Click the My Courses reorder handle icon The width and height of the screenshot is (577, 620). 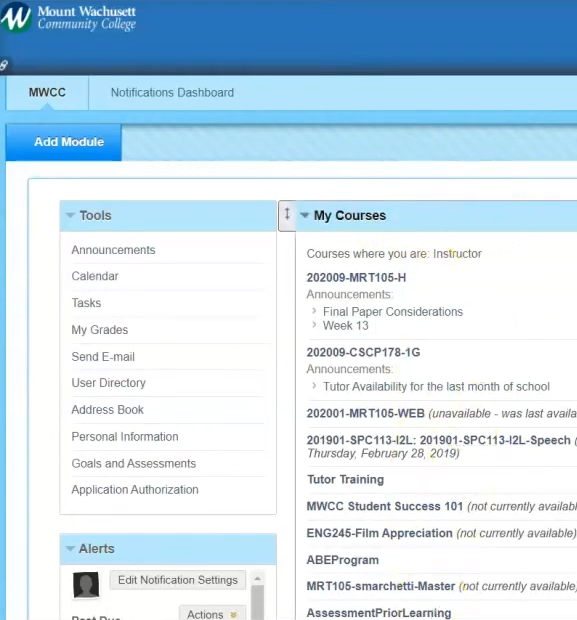(287, 214)
